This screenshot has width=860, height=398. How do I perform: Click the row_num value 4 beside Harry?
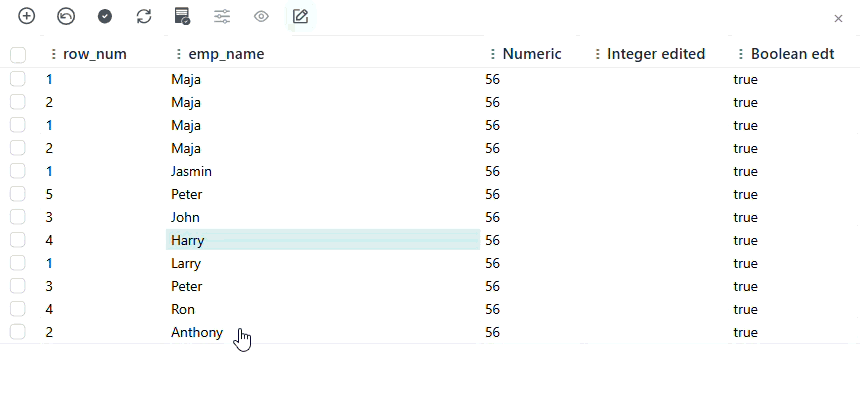coord(49,240)
